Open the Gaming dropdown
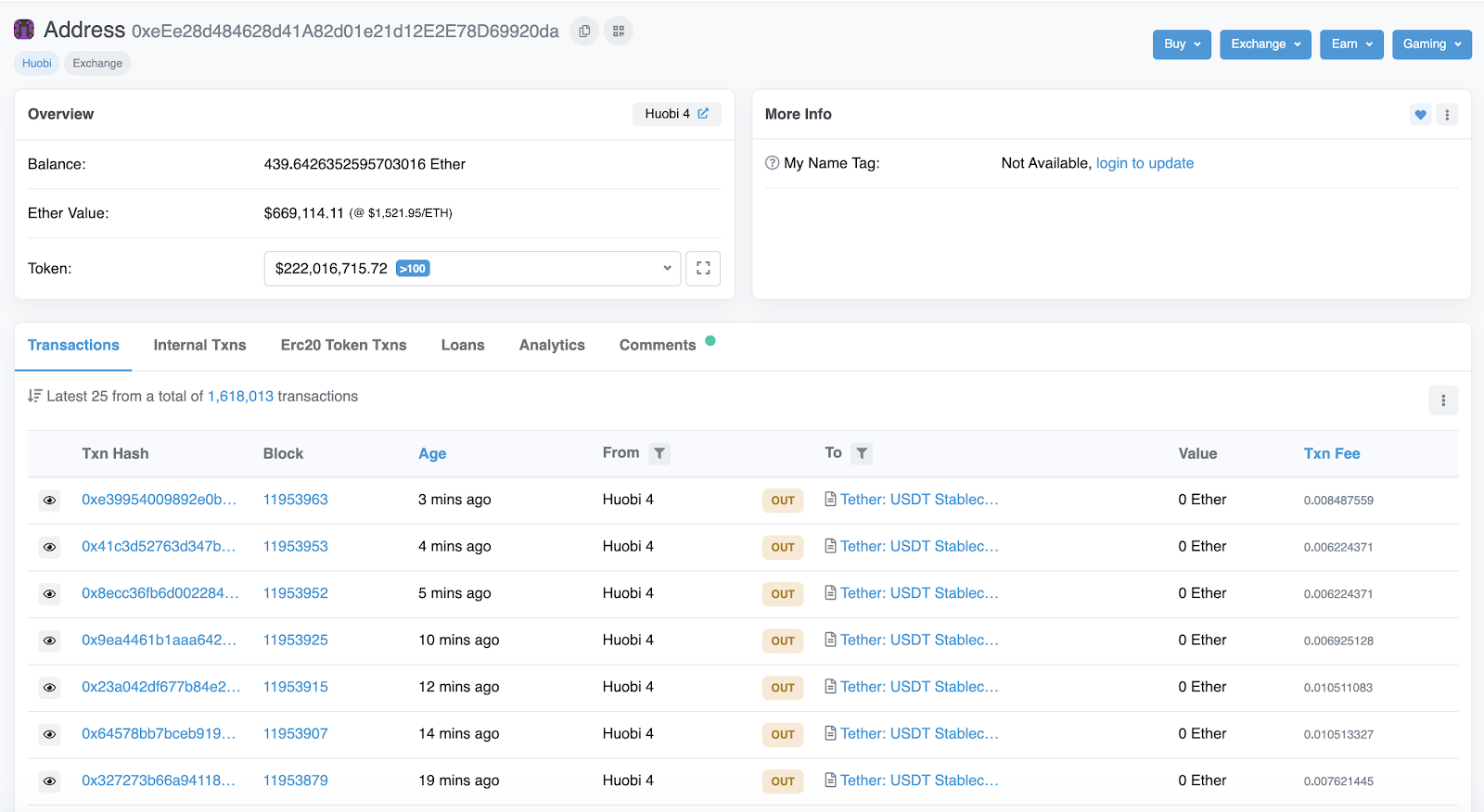The image size is (1484, 812). coord(1431,44)
